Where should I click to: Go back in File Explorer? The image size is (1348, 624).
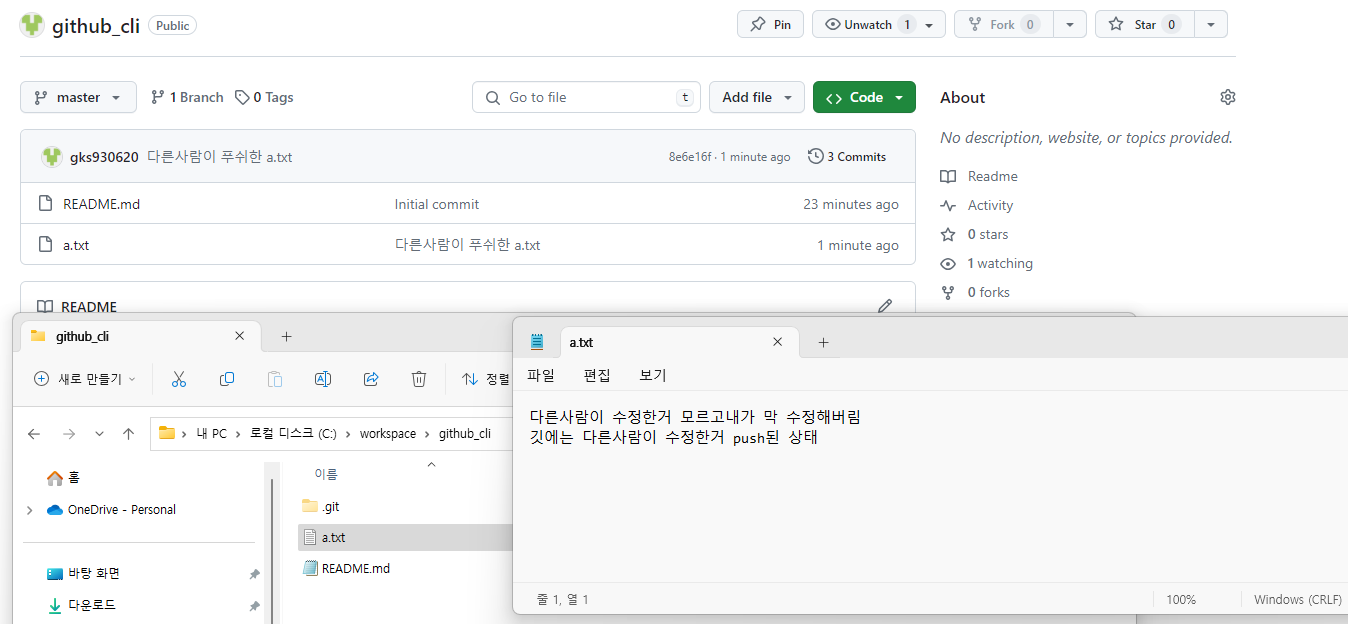pyautogui.click(x=34, y=434)
